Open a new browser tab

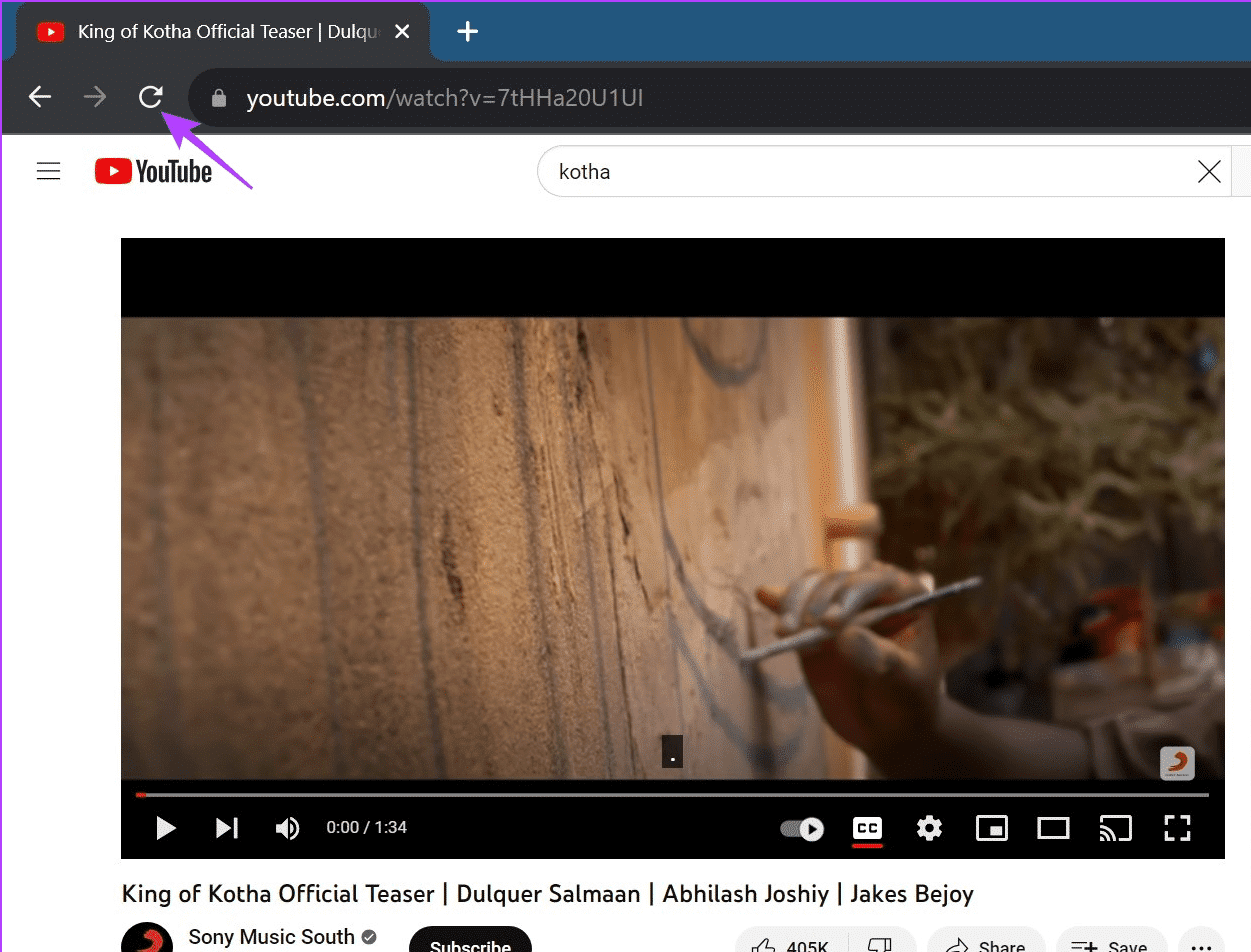click(x=467, y=32)
